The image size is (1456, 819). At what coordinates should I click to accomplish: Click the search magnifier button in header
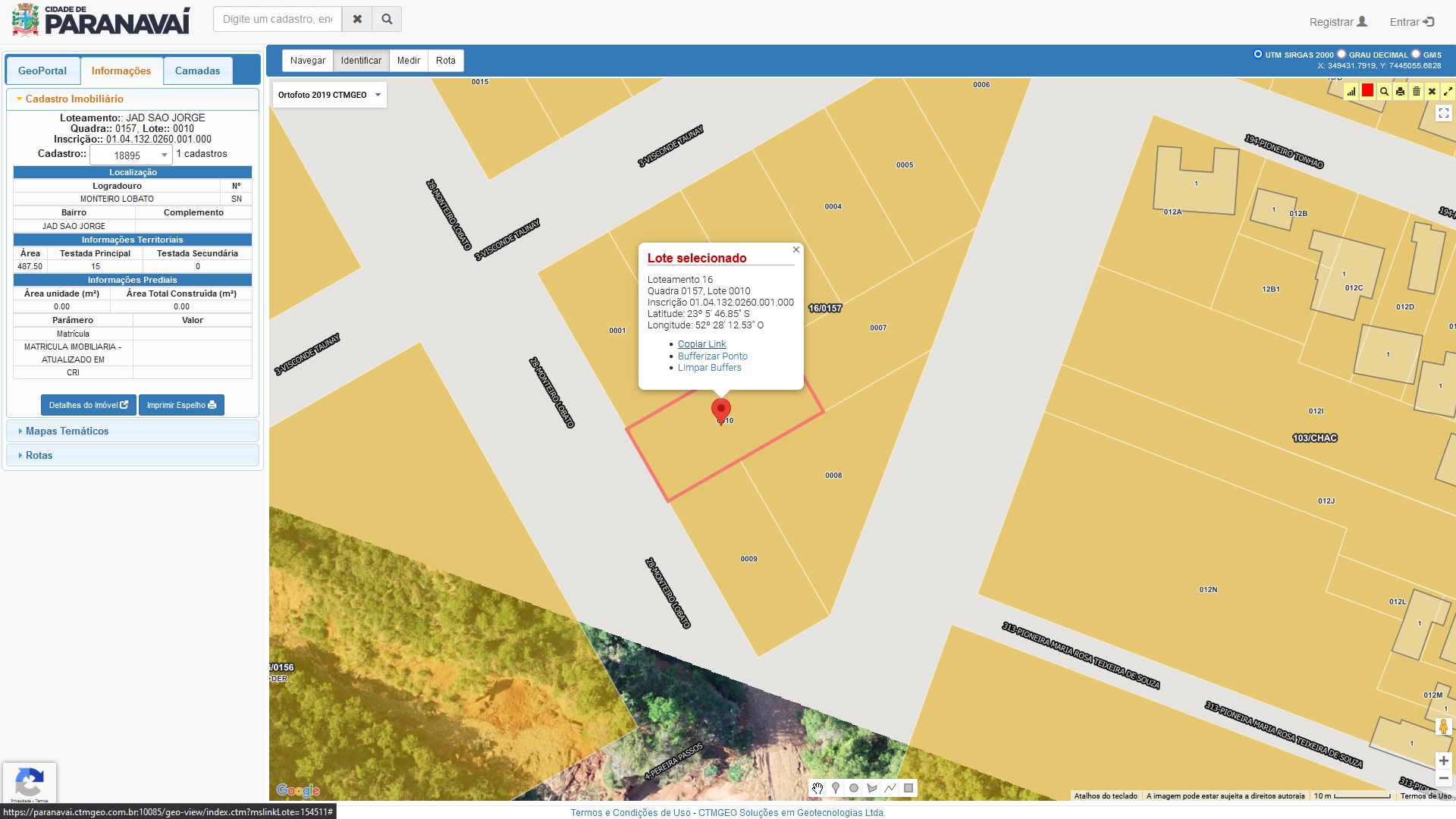point(387,19)
